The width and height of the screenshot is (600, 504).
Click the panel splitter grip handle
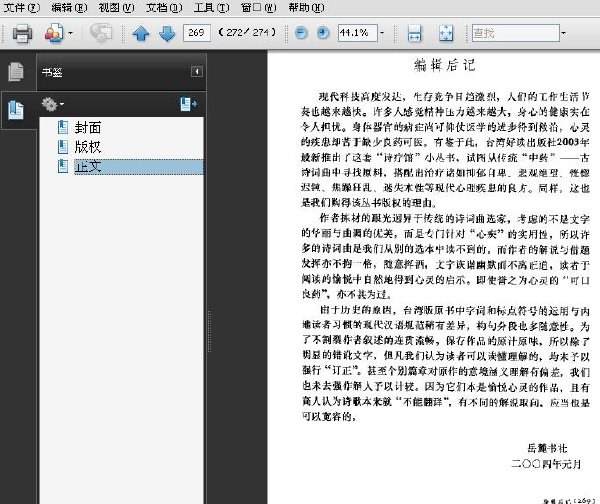[x=209, y=331]
